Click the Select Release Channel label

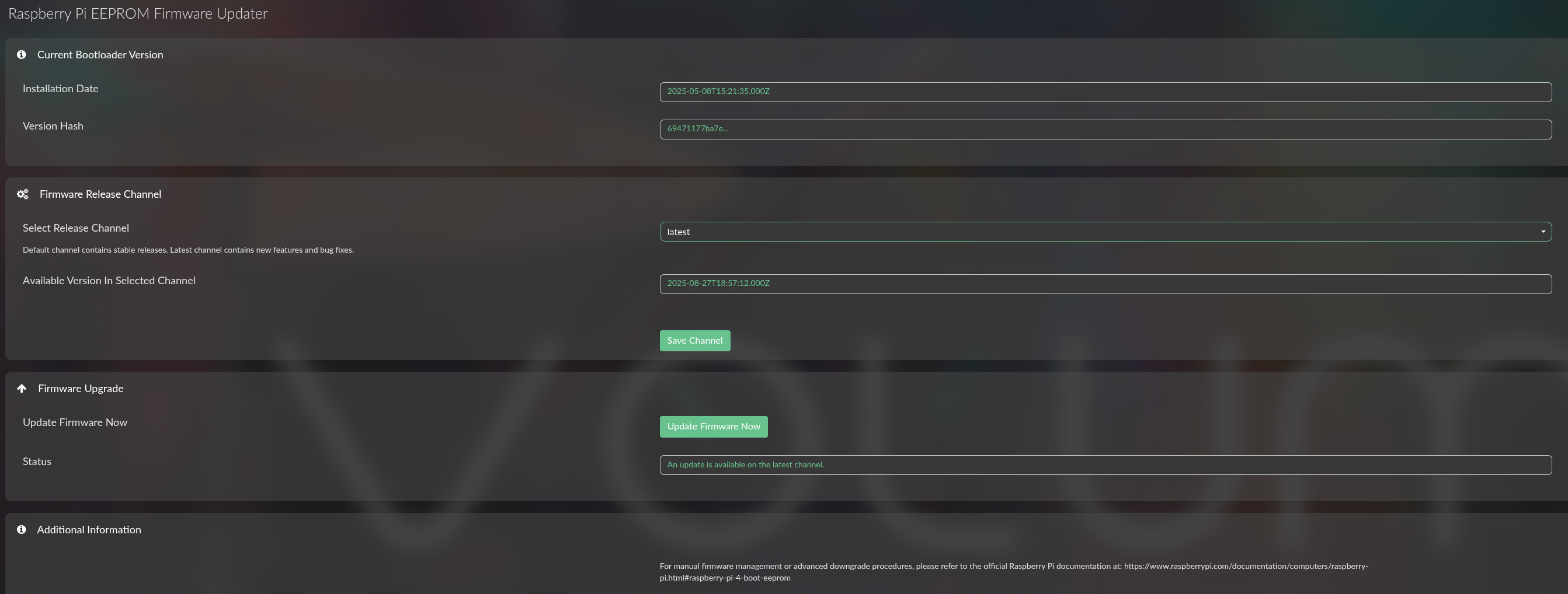(75, 228)
